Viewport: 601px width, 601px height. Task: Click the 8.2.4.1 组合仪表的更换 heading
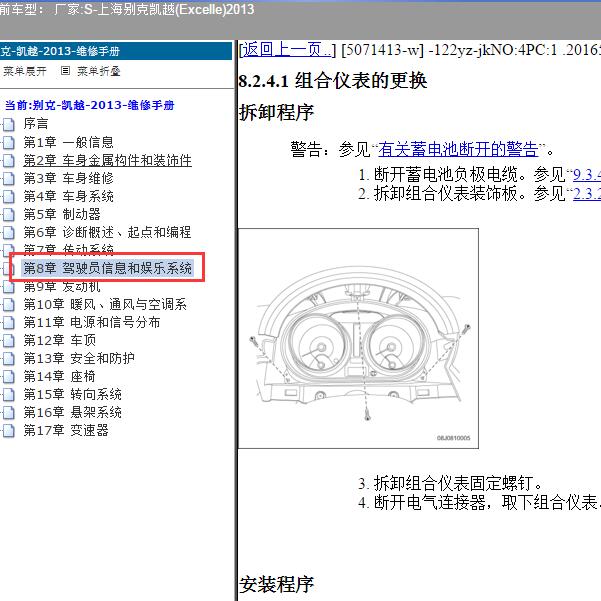point(333,81)
